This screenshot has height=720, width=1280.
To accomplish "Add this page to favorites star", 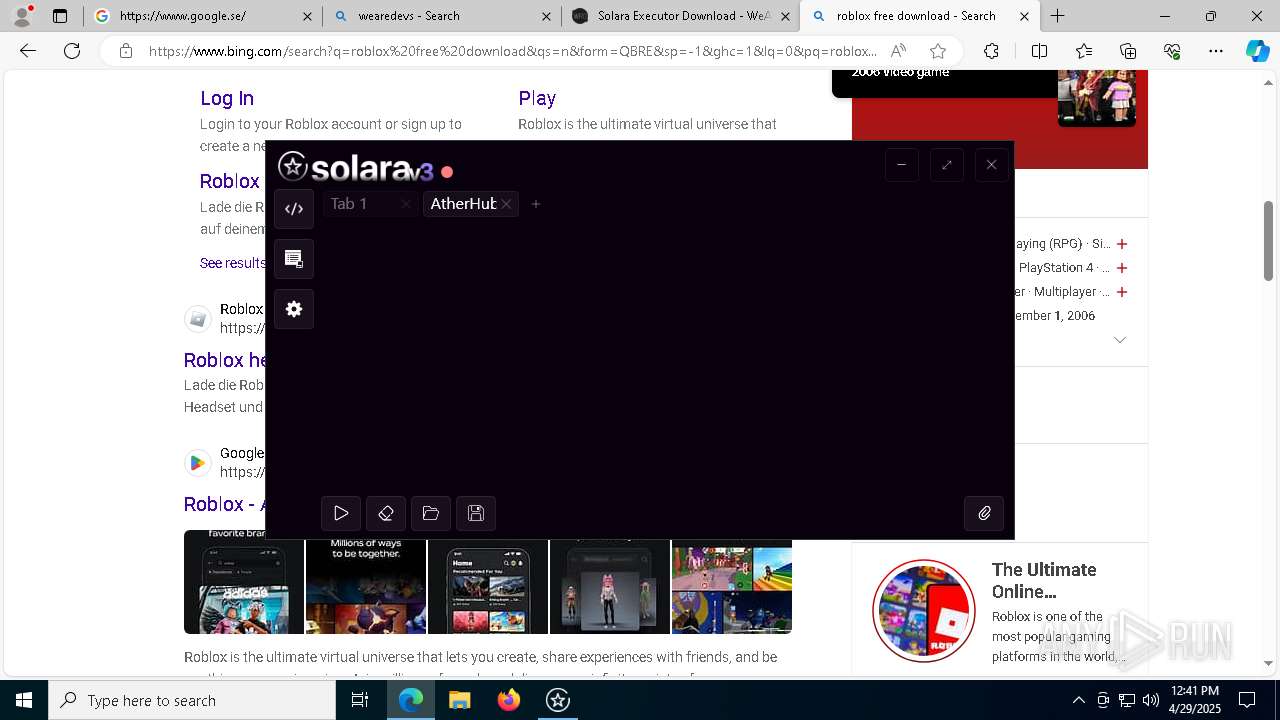I will (937, 51).
